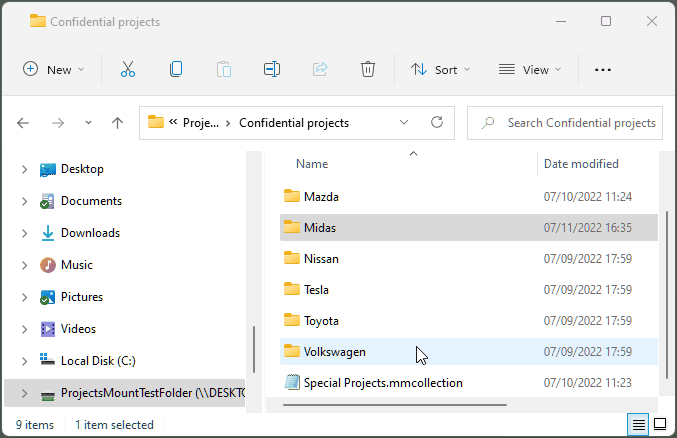
Task: Expand the Music tree node
Action: (24, 265)
